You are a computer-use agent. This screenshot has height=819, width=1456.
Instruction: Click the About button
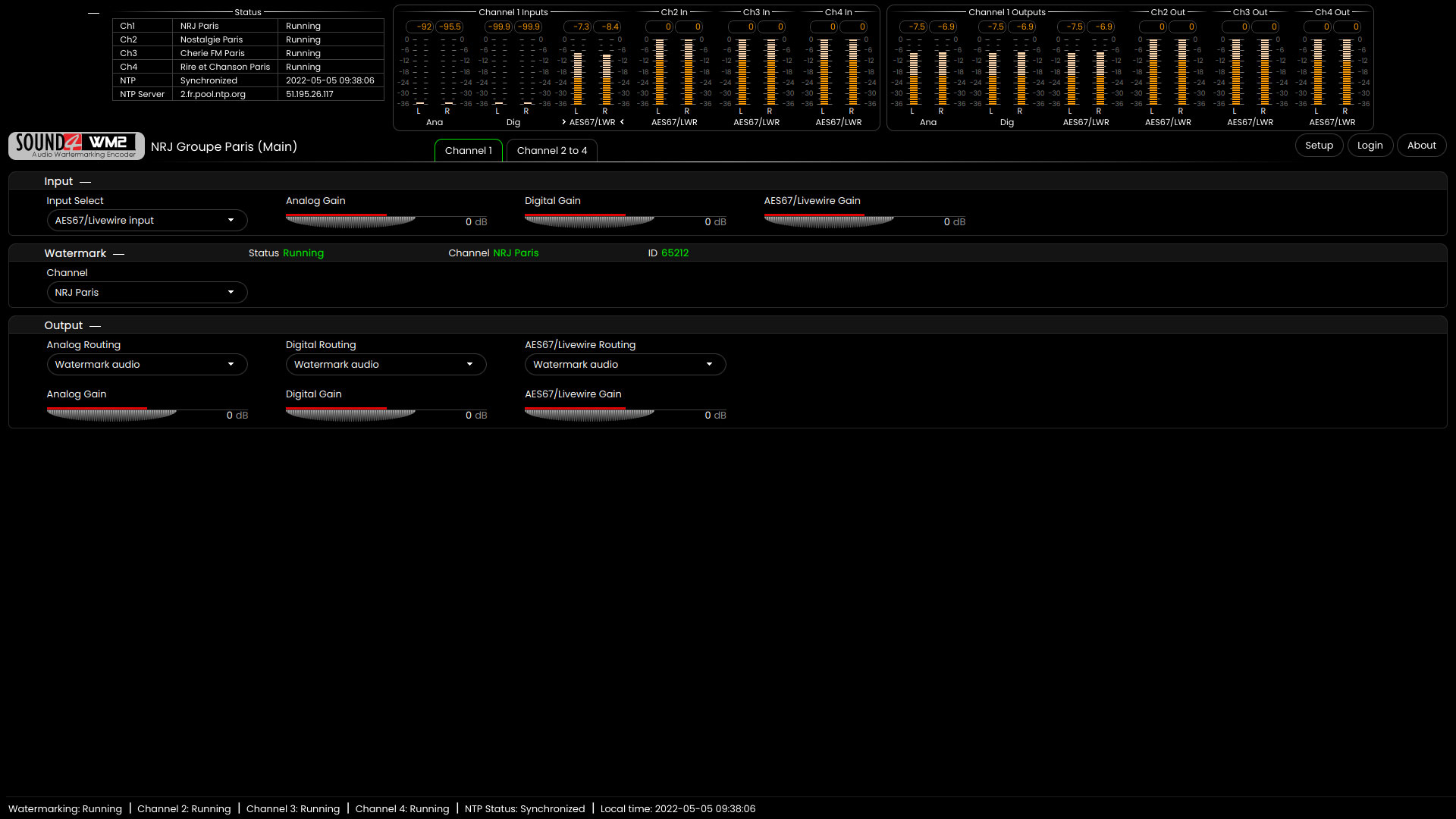click(1421, 146)
